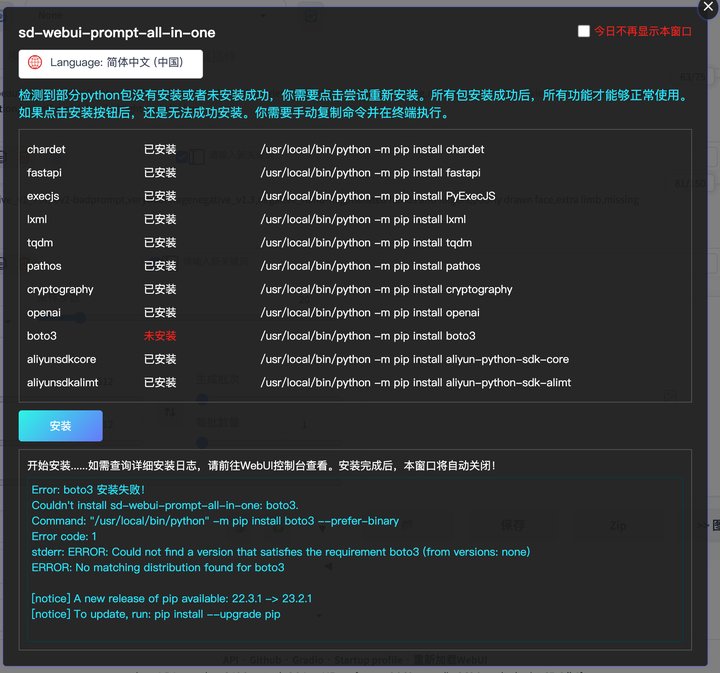Click the pip install boto3 command
This screenshot has width=720, height=673.
[368, 336]
